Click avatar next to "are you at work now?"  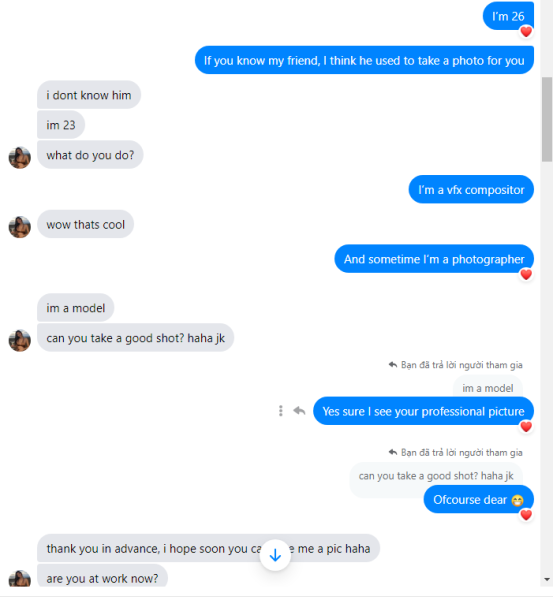click(x=20, y=579)
